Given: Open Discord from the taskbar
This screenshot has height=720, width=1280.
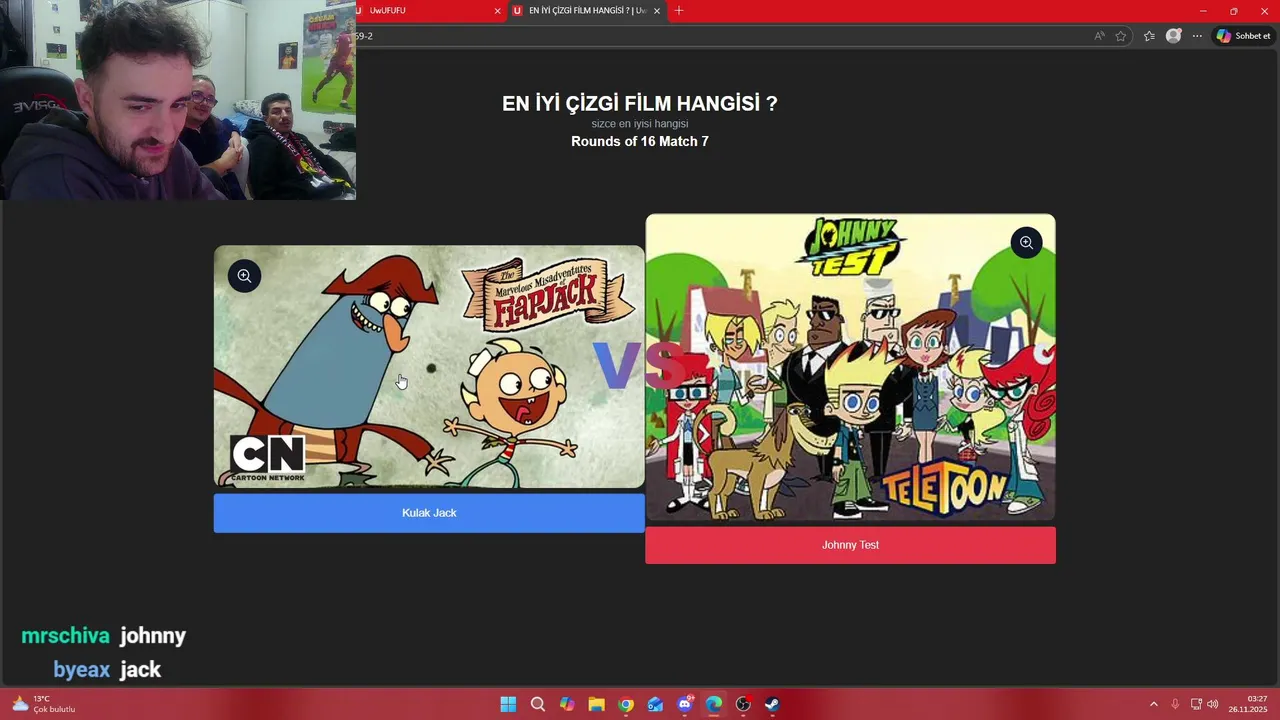Looking at the screenshot, I should [684, 704].
